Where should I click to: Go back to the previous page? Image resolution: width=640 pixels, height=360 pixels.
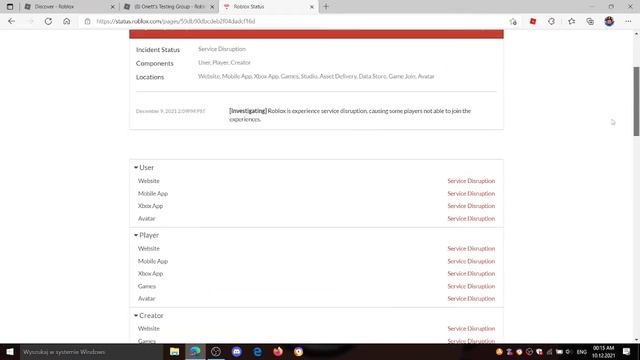click(x=11, y=21)
